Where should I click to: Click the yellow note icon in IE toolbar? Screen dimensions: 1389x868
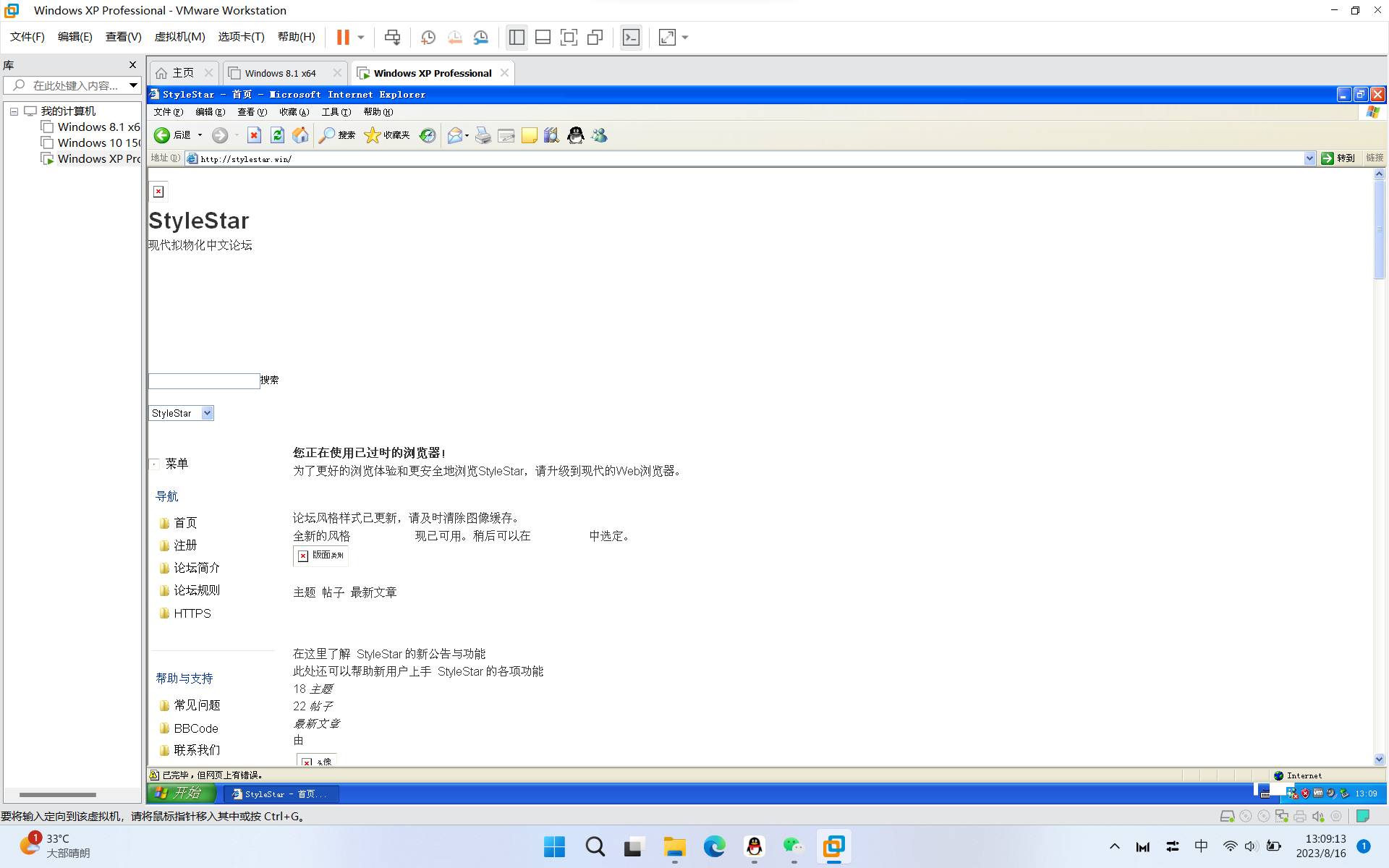[530, 135]
